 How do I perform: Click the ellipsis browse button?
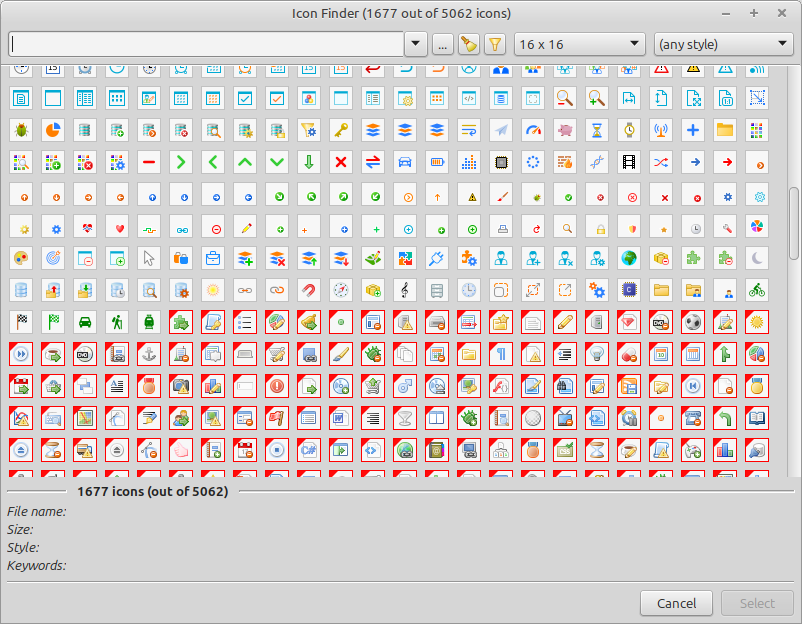click(443, 44)
